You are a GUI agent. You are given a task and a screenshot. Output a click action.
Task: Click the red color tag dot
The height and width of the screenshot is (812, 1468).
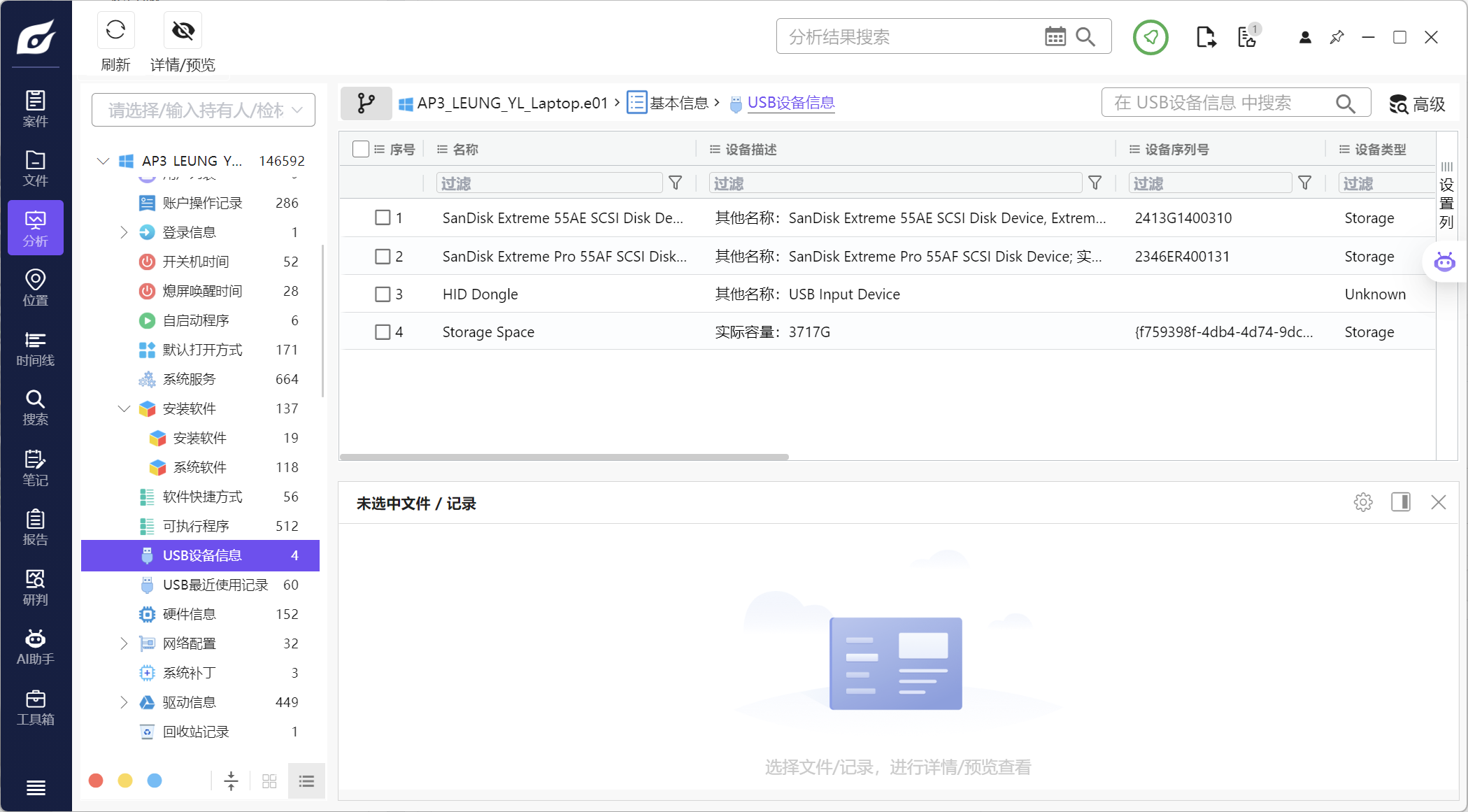(96, 781)
